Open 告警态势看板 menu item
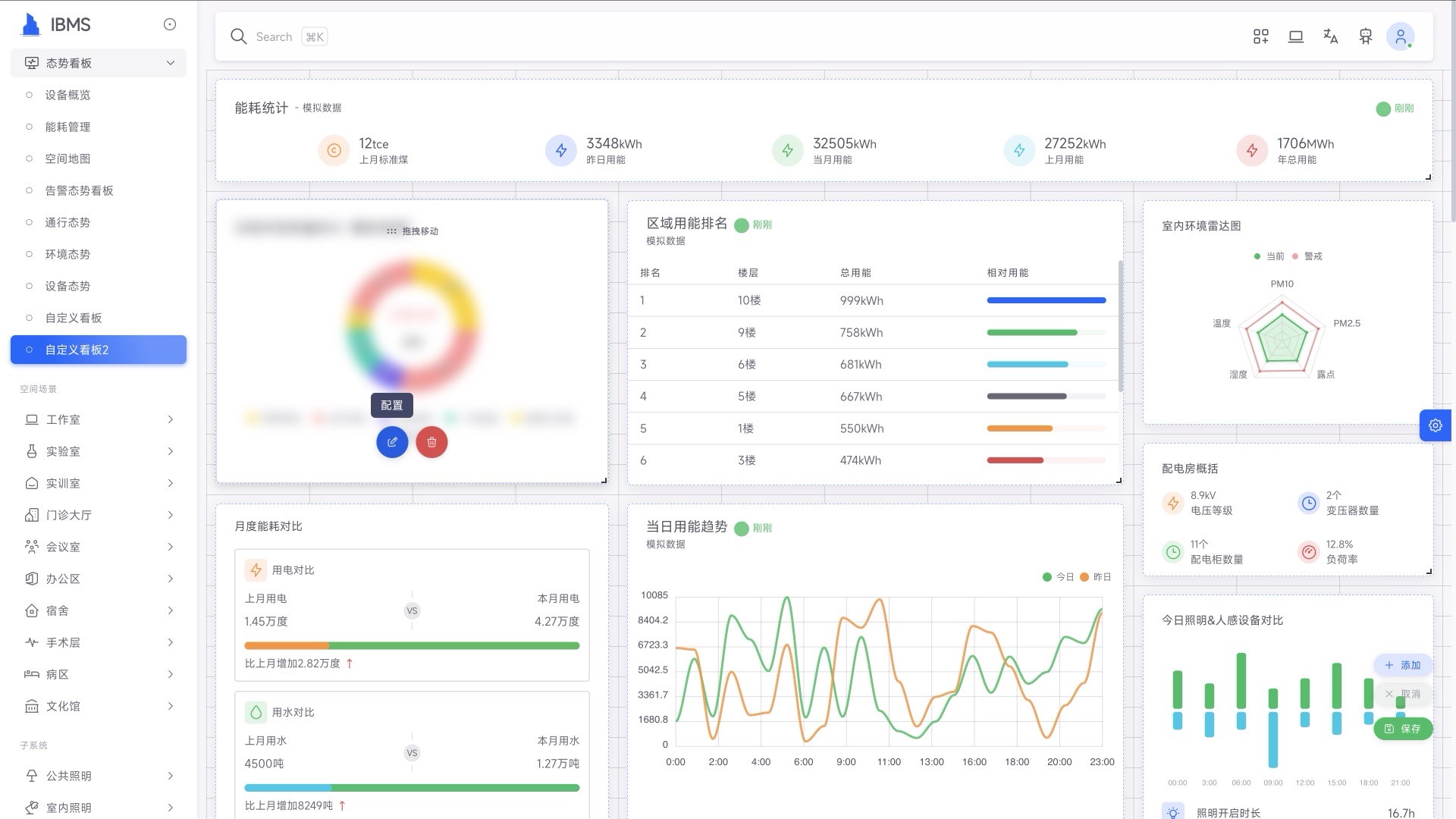This screenshot has width=1456, height=819. point(79,190)
